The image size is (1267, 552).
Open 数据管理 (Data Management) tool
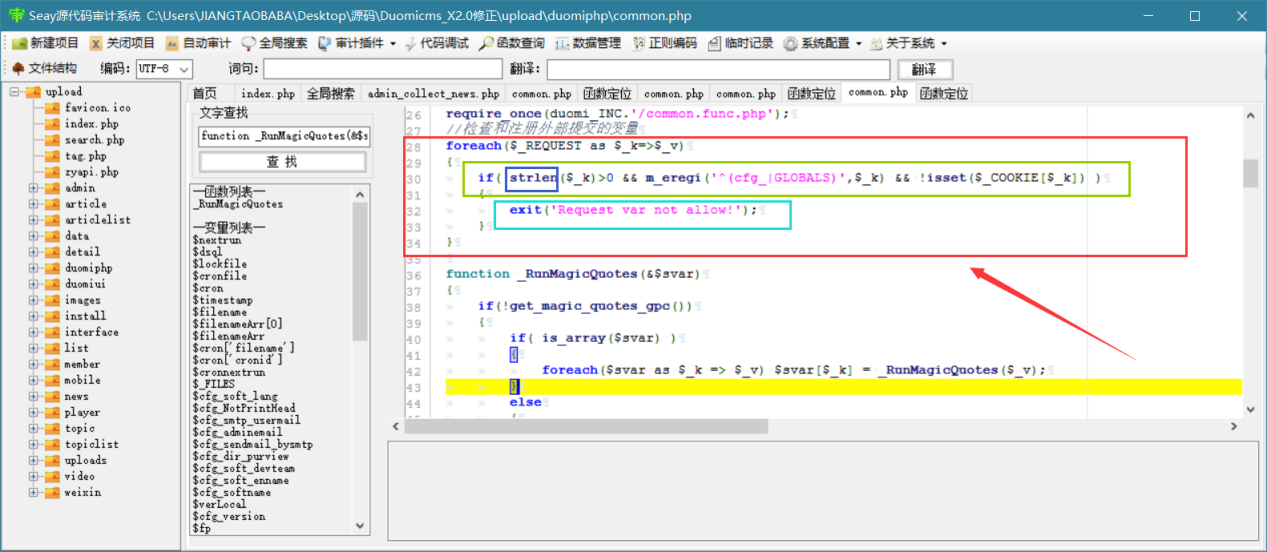(588, 43)
